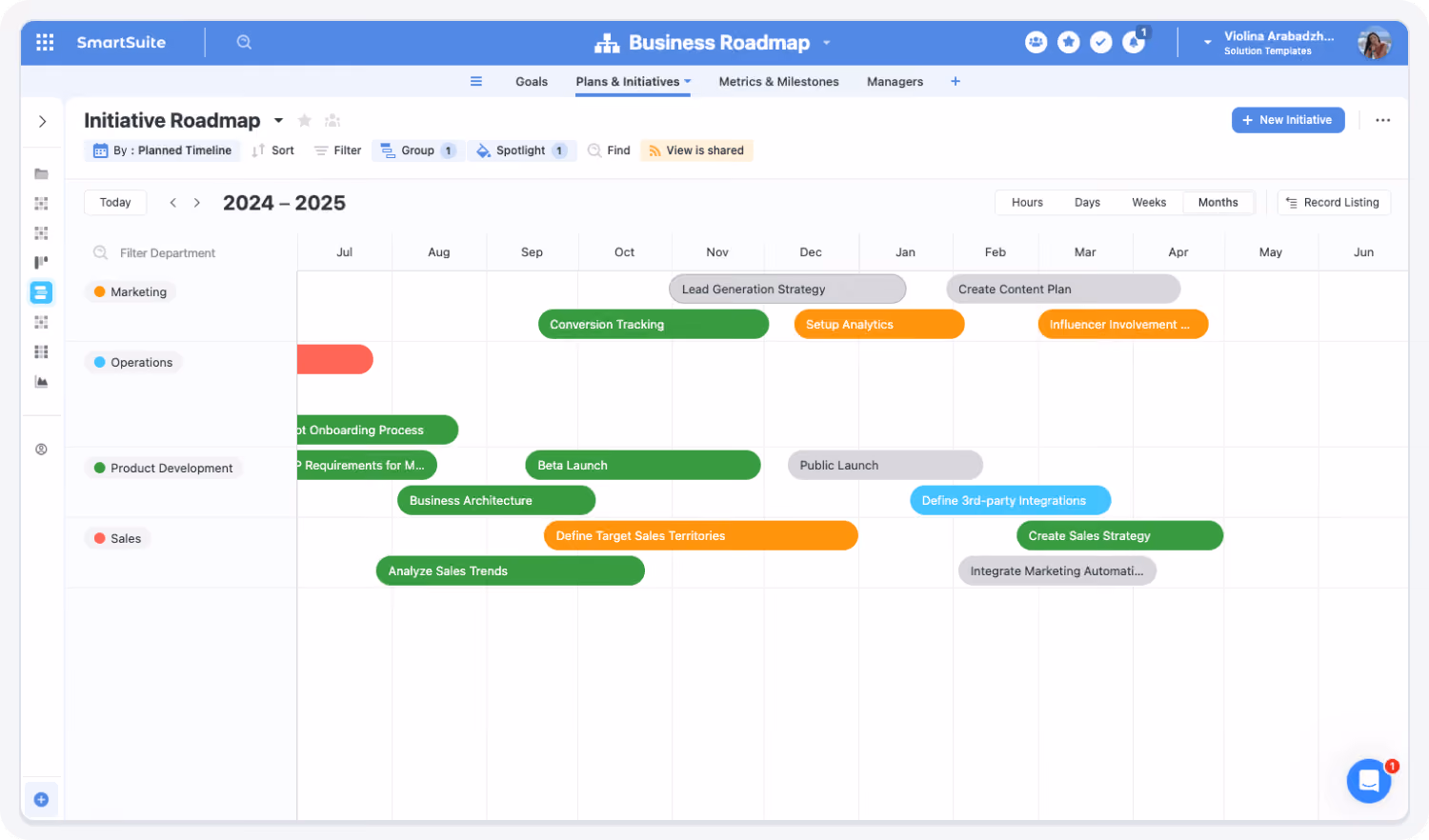
Task: Click the search magnifier in header
Action: (244, 42)
